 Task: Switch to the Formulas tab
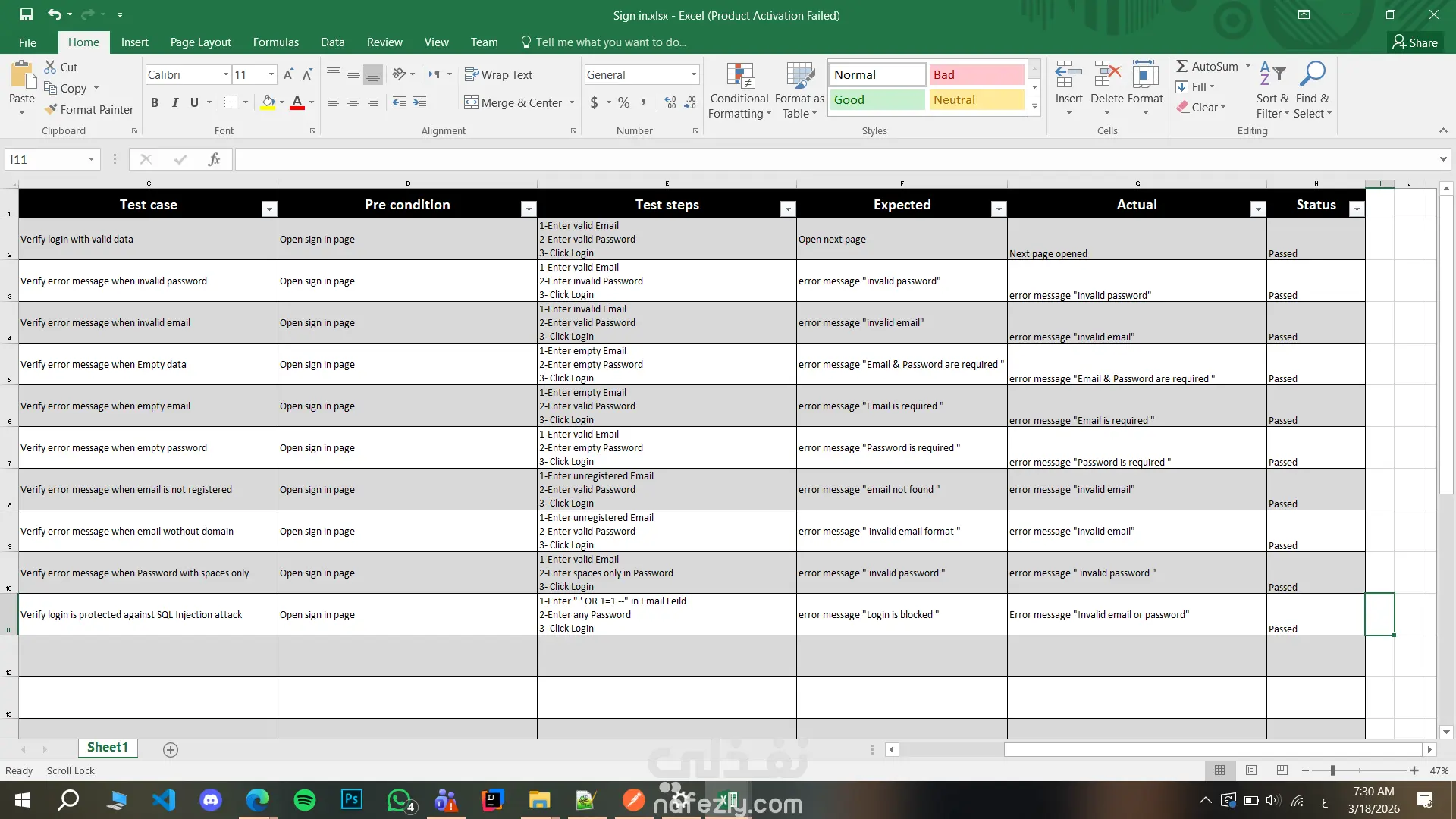275,42
